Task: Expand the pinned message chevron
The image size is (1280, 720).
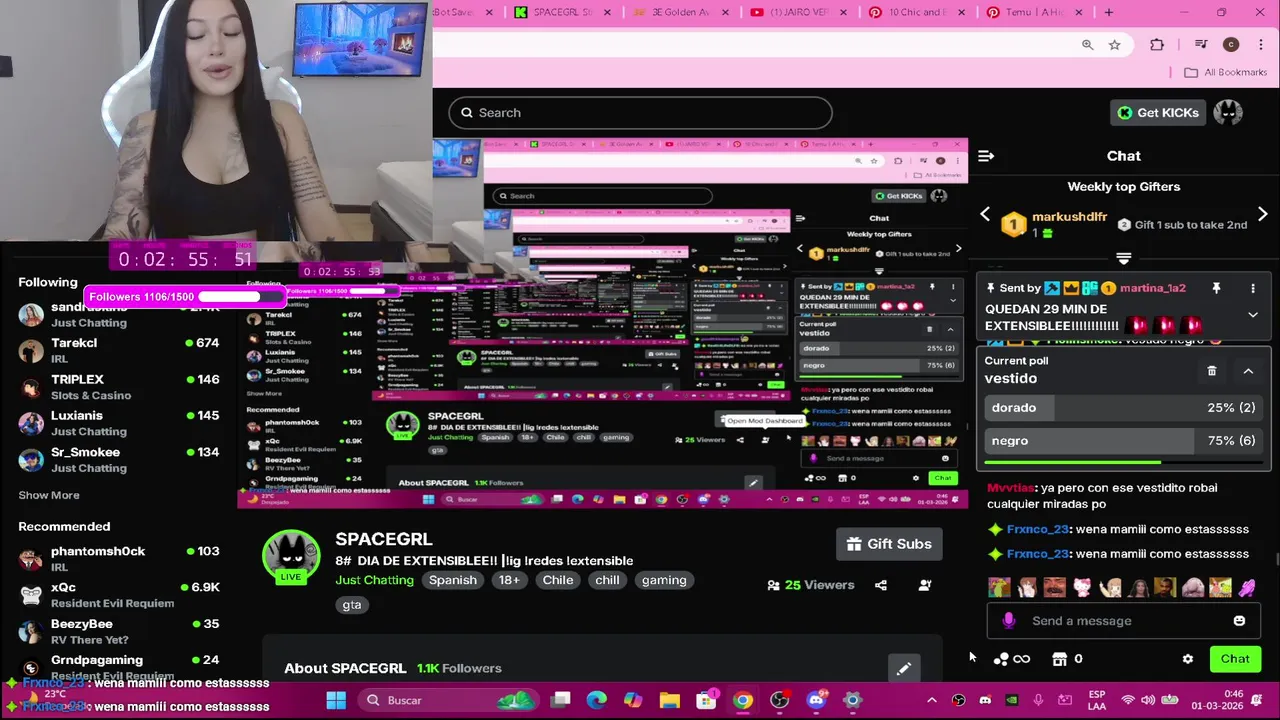Action: [1252, 315]
